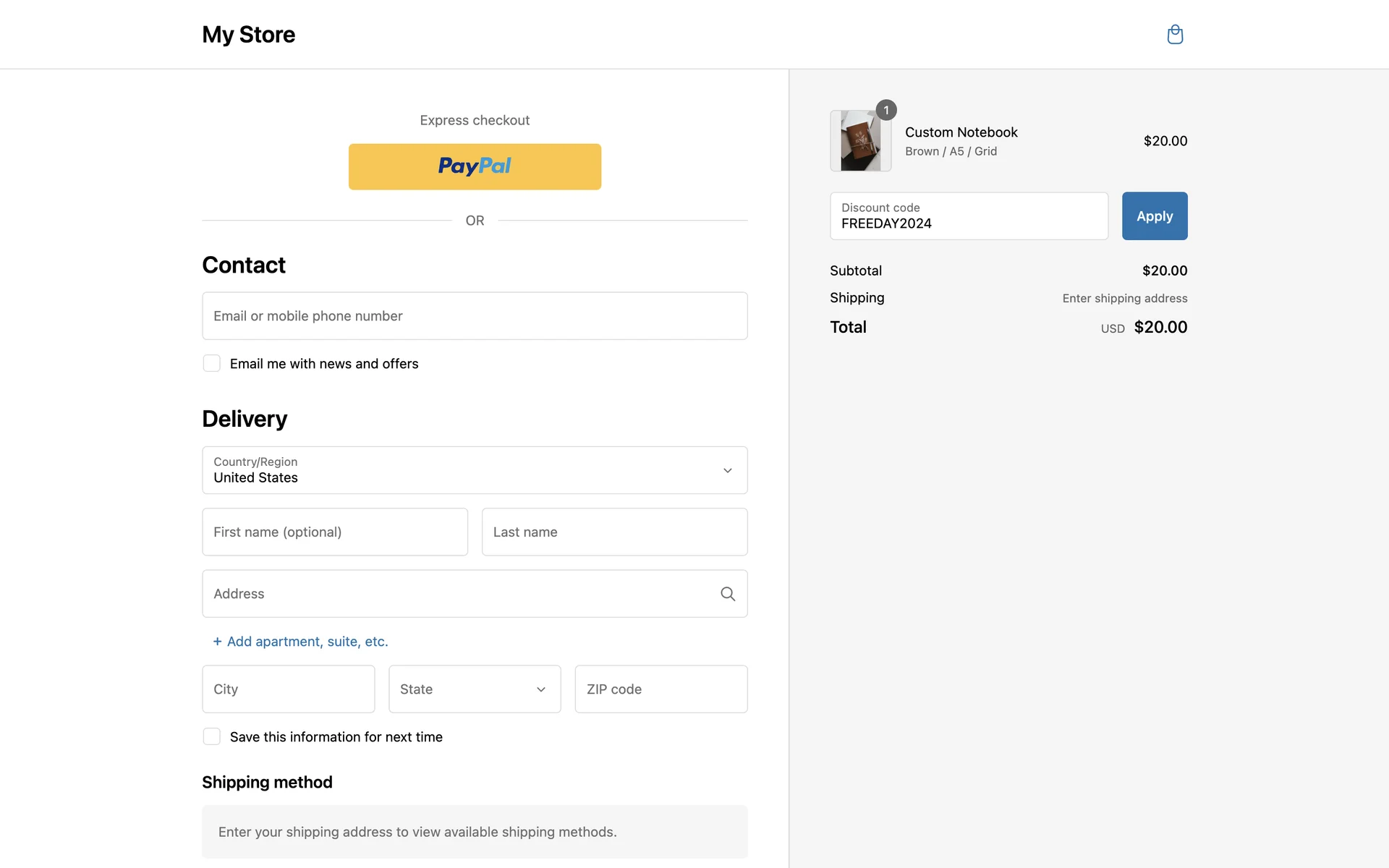Click Add apartment, suite, etc. link
Viewport: 1389px width, 868px height.
(x=307, y=642)
